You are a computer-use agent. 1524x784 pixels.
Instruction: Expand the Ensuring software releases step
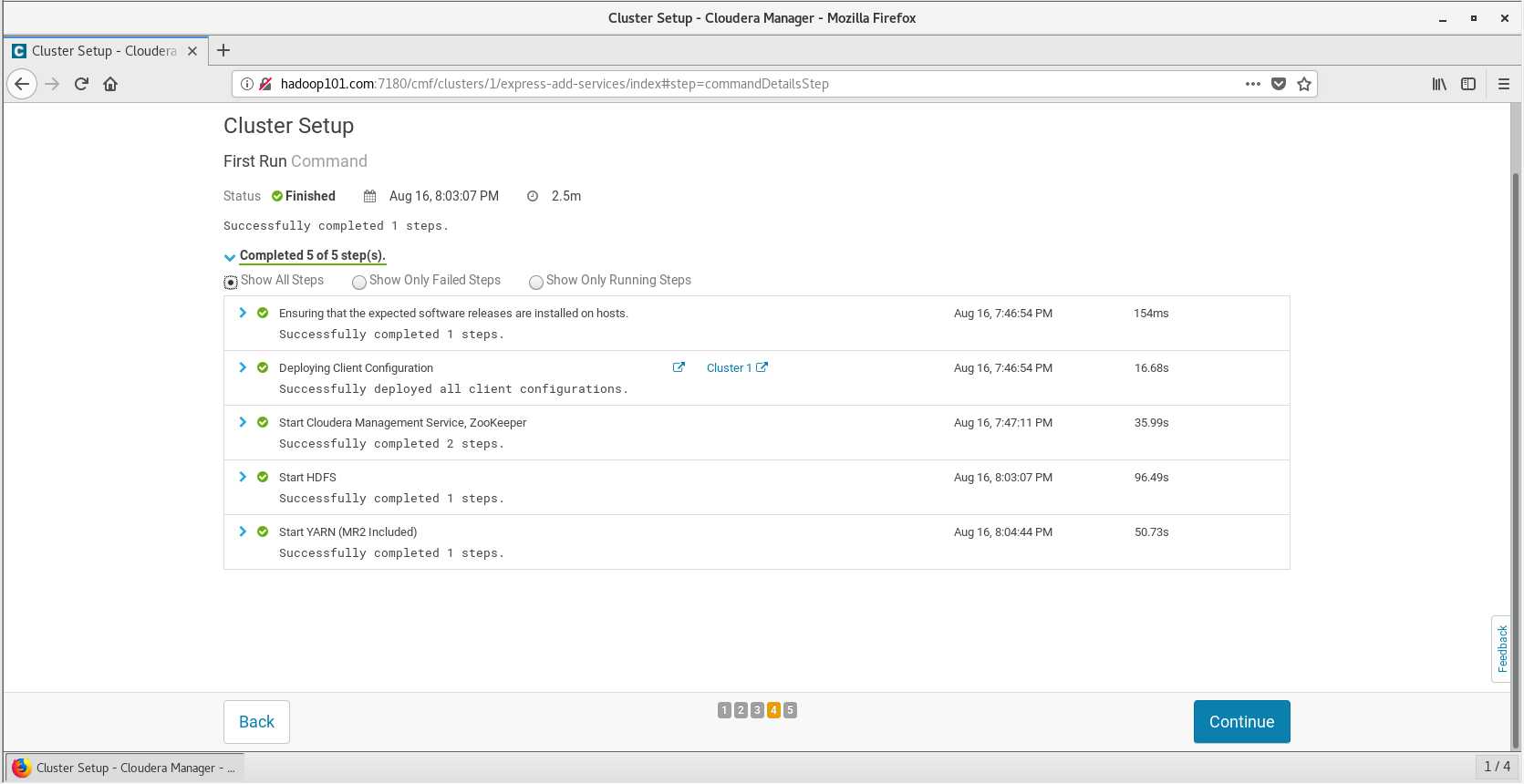pyautogui.click(x=243, y=313)
